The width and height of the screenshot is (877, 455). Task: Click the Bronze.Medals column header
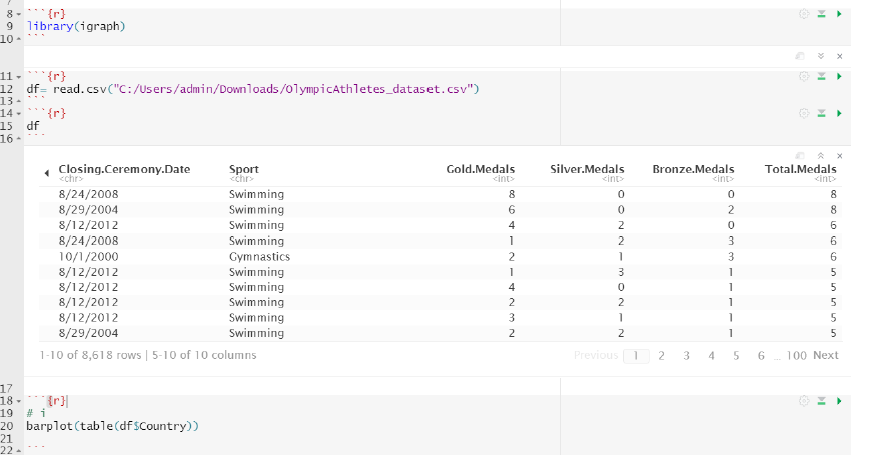(694, 169)
